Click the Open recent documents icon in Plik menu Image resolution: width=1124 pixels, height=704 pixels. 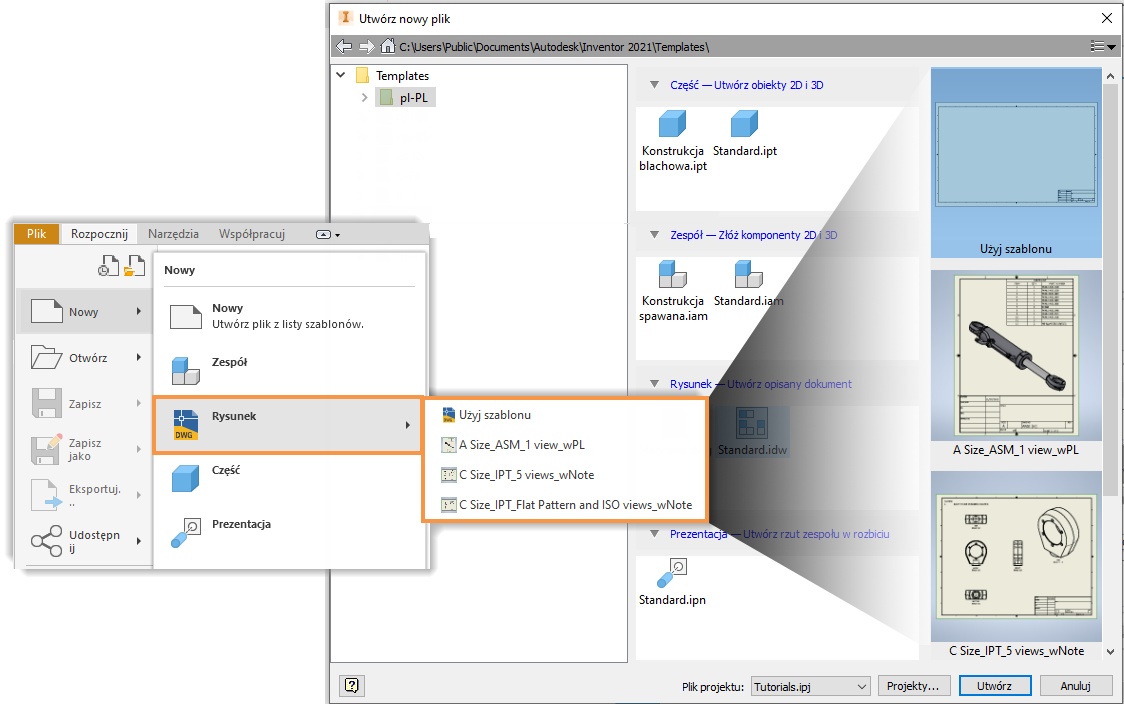tap(108, 265)
